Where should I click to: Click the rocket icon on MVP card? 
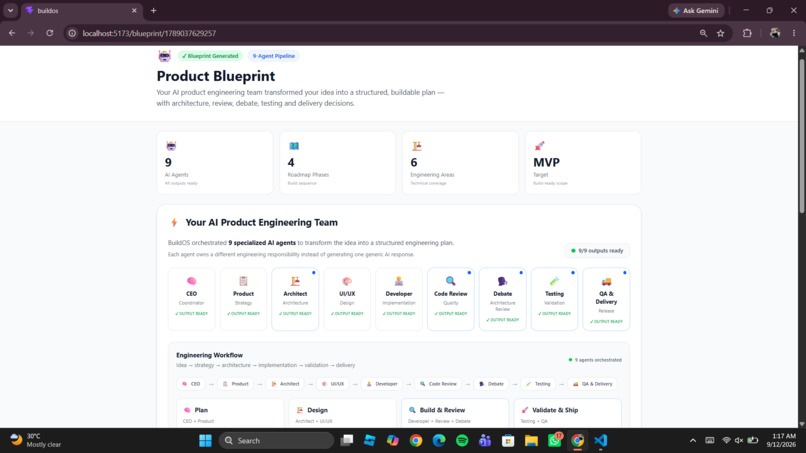pyautogui.click(x=539, y=146)
